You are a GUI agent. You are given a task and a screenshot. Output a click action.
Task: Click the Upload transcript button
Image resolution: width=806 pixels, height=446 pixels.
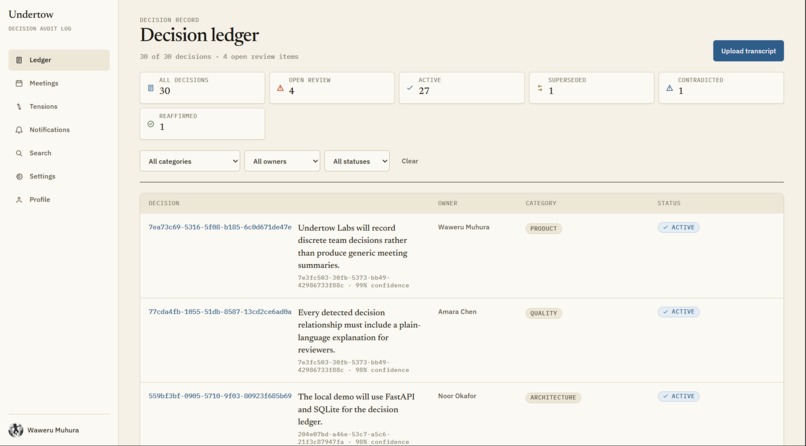[748, 51]
